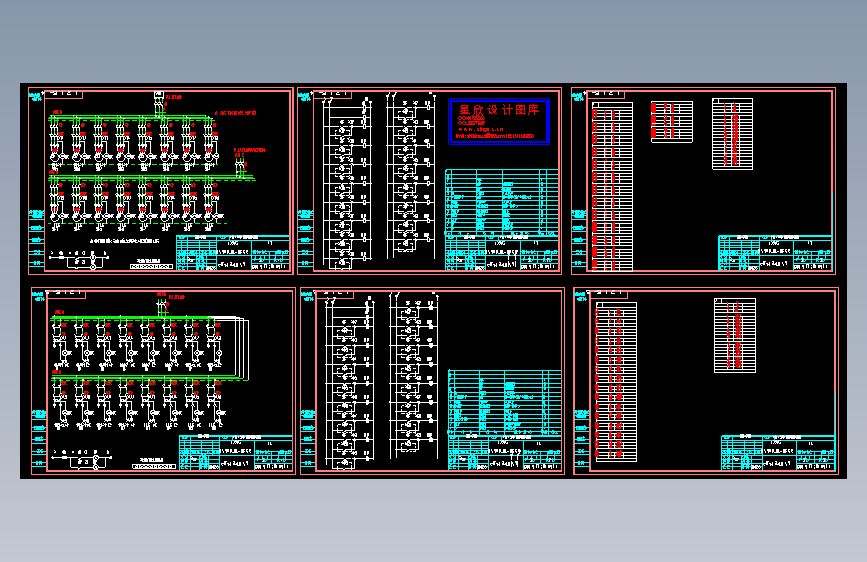Click the green busbar at the top of the top-left sheet
The image size is (867, 562).
pyautogui.click(x=132, y=118)
